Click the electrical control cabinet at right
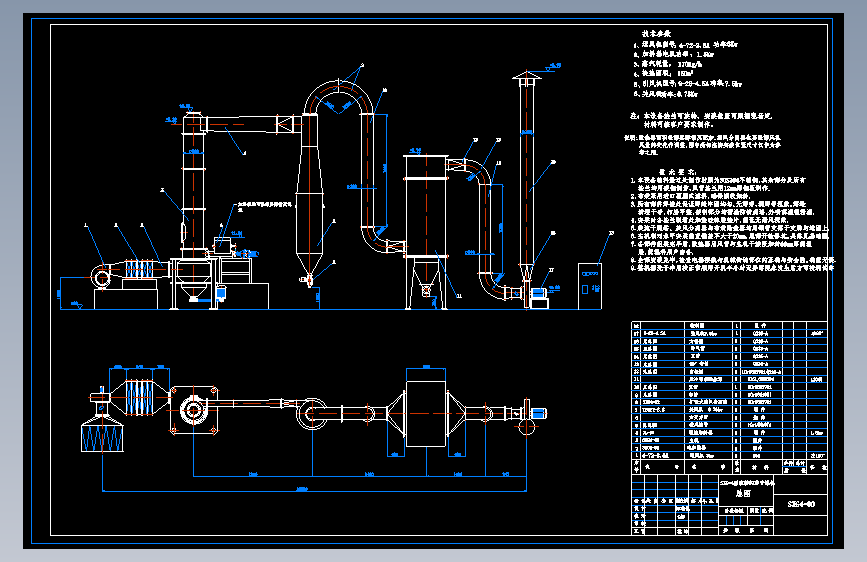The height and width of the screenshot is (562, 867). (590, 286)
